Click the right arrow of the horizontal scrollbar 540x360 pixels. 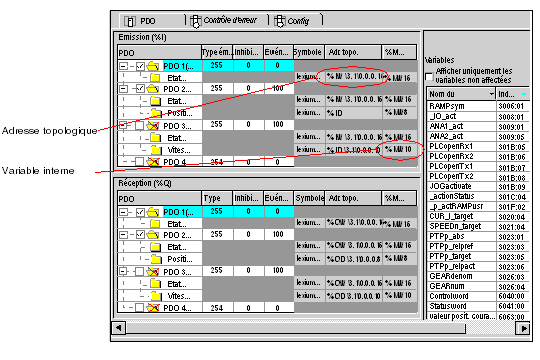523,328
